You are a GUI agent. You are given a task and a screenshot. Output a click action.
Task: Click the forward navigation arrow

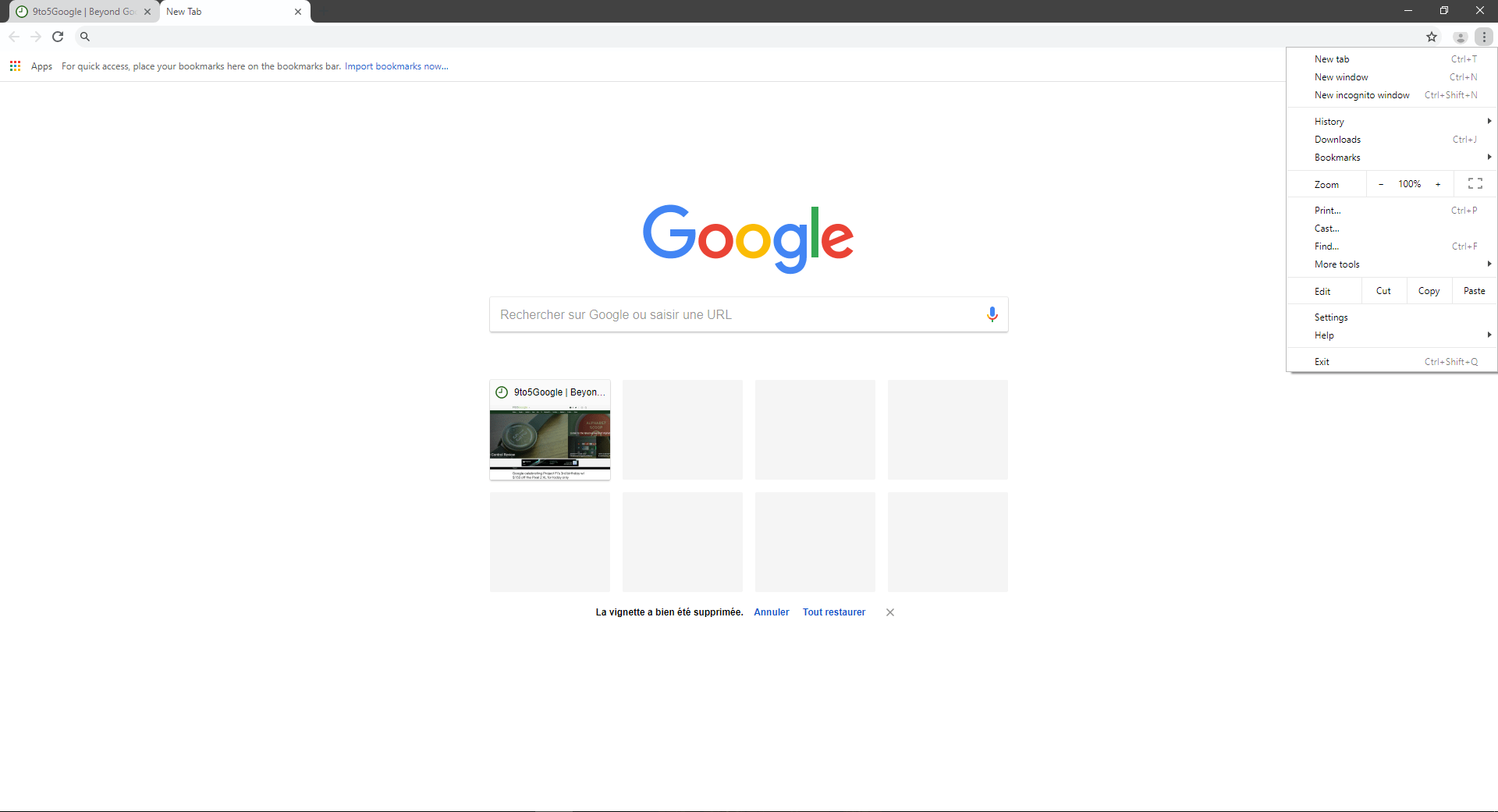[x=36, y=36]
